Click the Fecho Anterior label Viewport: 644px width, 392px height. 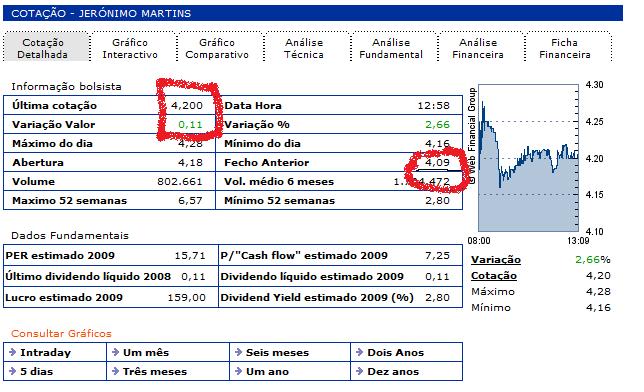pos(267,163)
